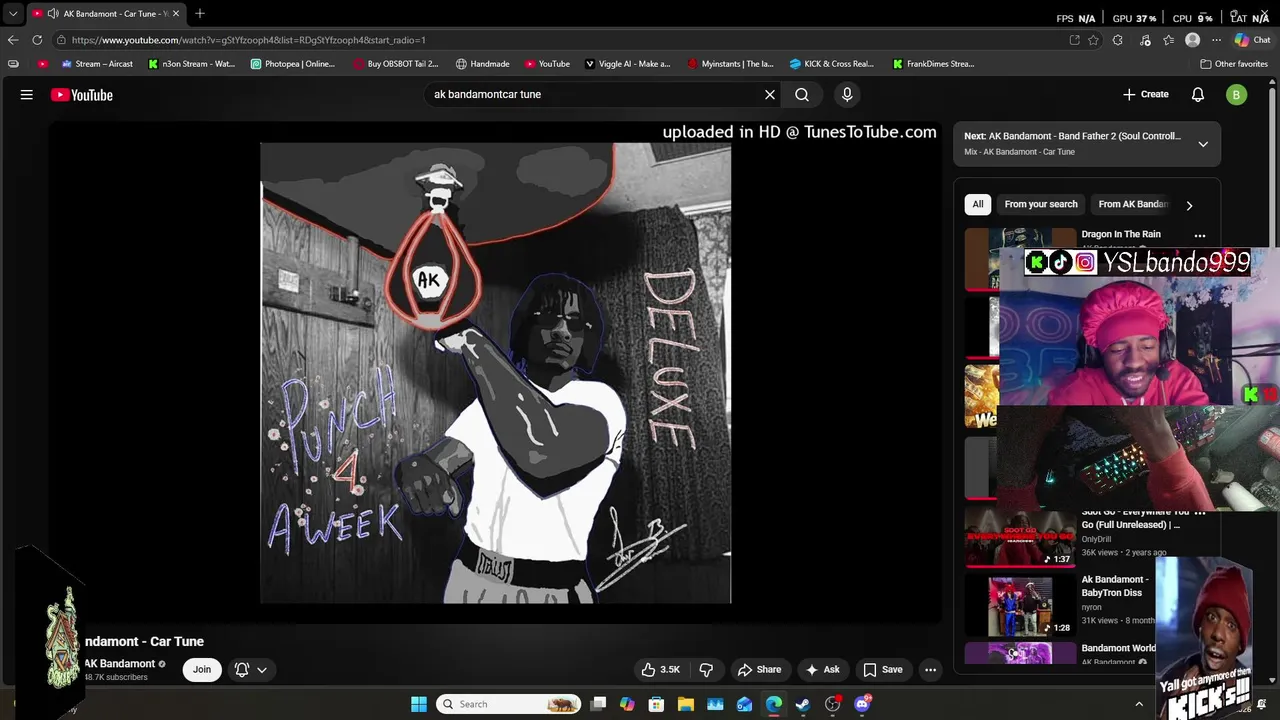Open browser profile avatar

pos(1192,40)
